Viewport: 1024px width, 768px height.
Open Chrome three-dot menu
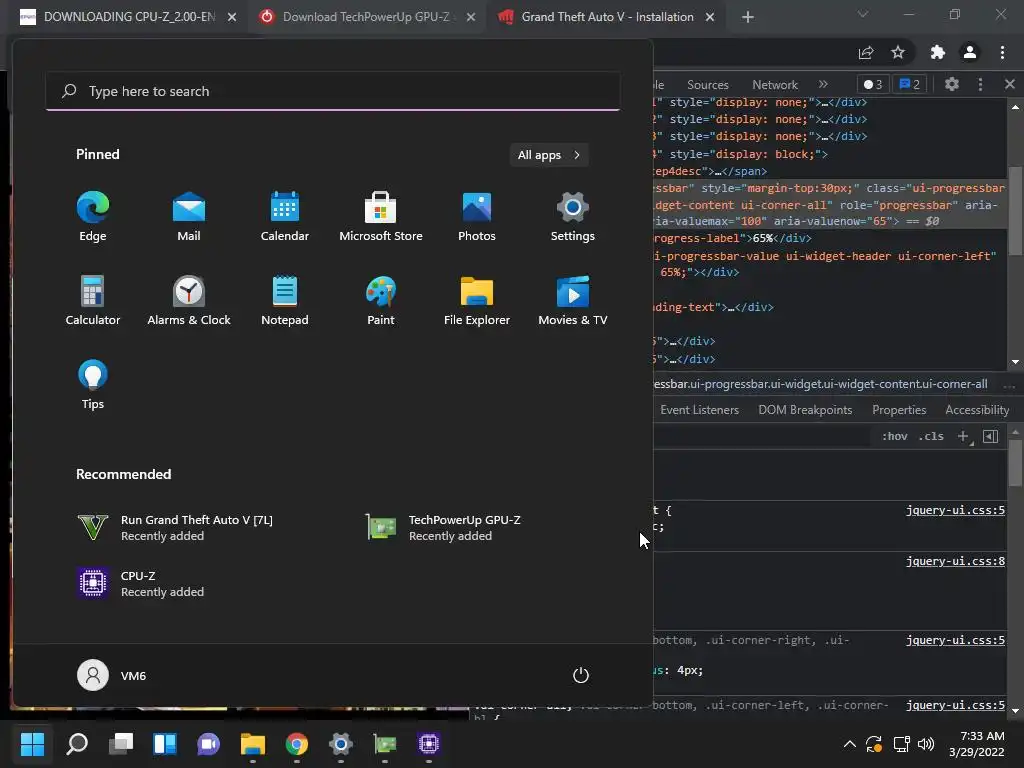(1002, 53)
